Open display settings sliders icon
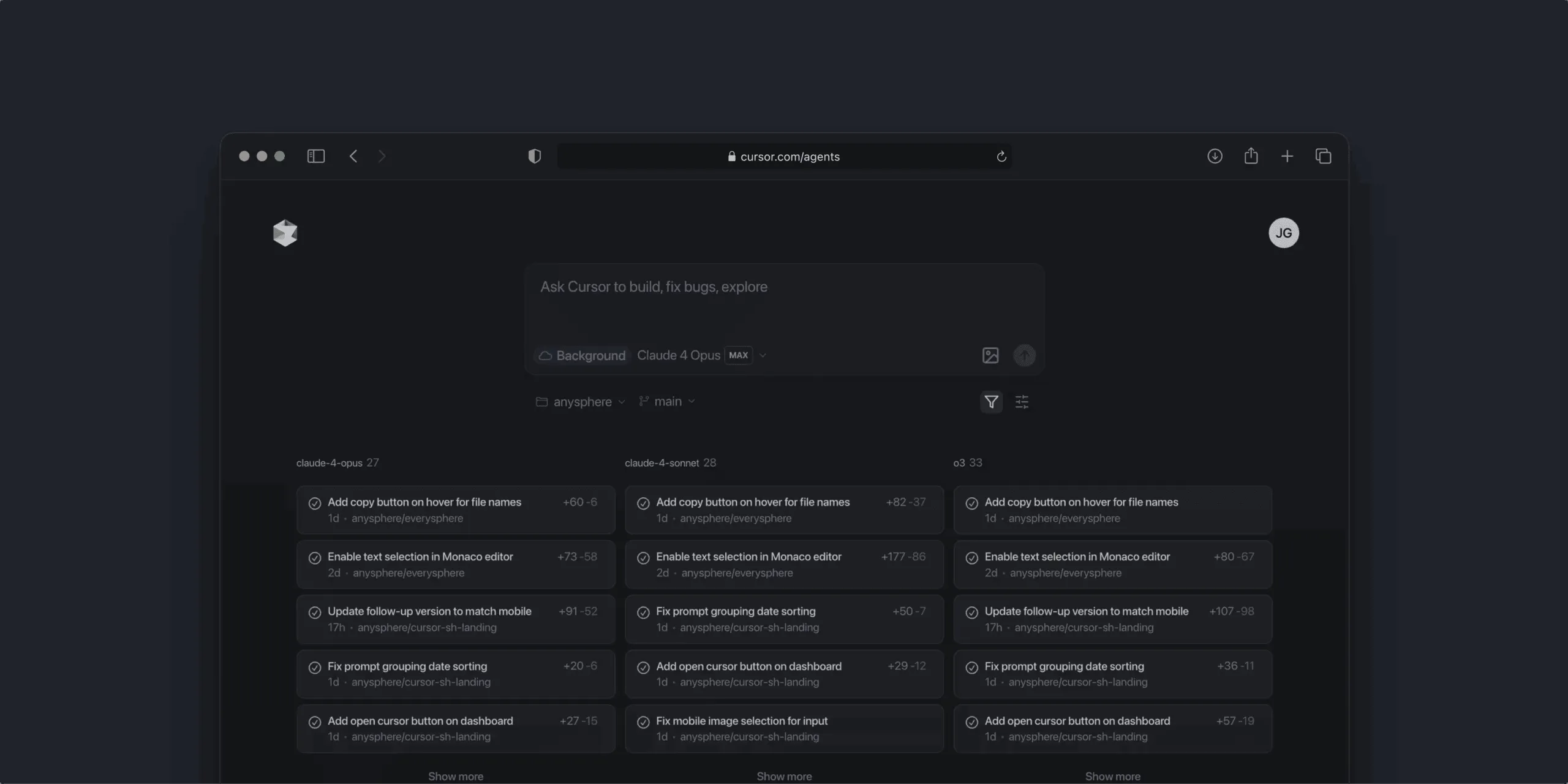The height and width of the screenshot is (784, 1568). click(x=1022, y=402)
